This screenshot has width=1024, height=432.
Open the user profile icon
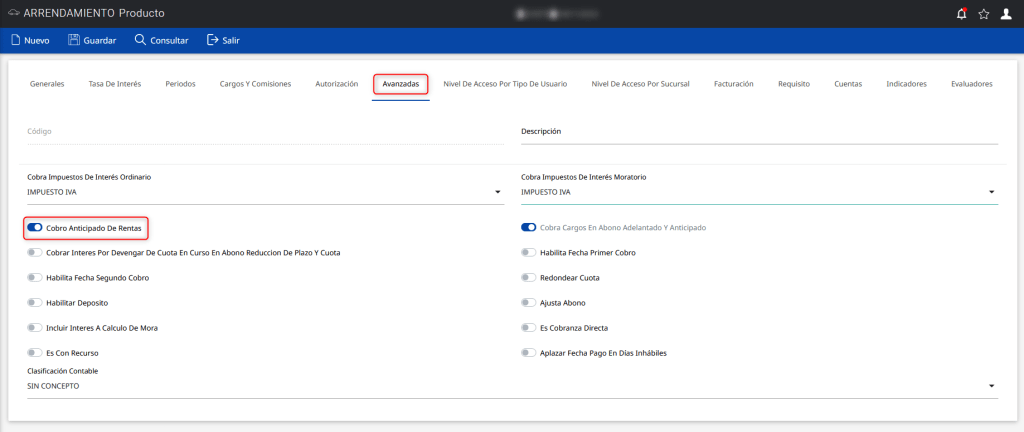tap(1007, 14)
